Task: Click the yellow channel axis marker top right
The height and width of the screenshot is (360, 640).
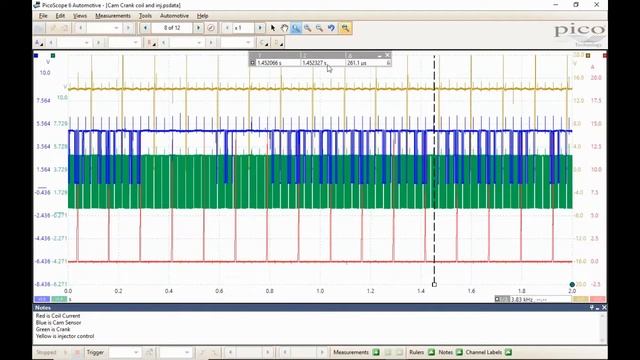Action: coord(588,56)
